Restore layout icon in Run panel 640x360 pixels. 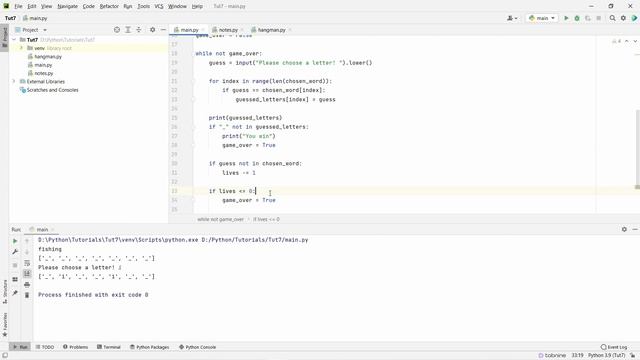(x=15, y=279)
